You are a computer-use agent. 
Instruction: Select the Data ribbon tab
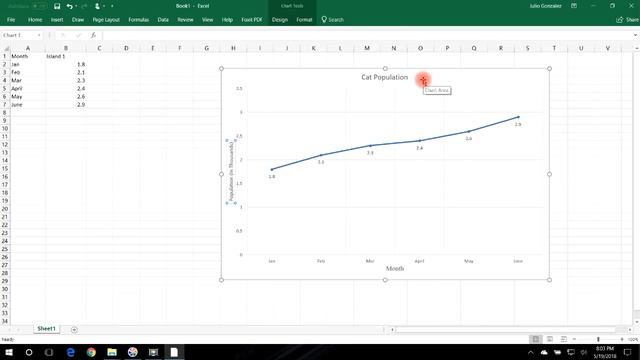[x=163, y=20]
